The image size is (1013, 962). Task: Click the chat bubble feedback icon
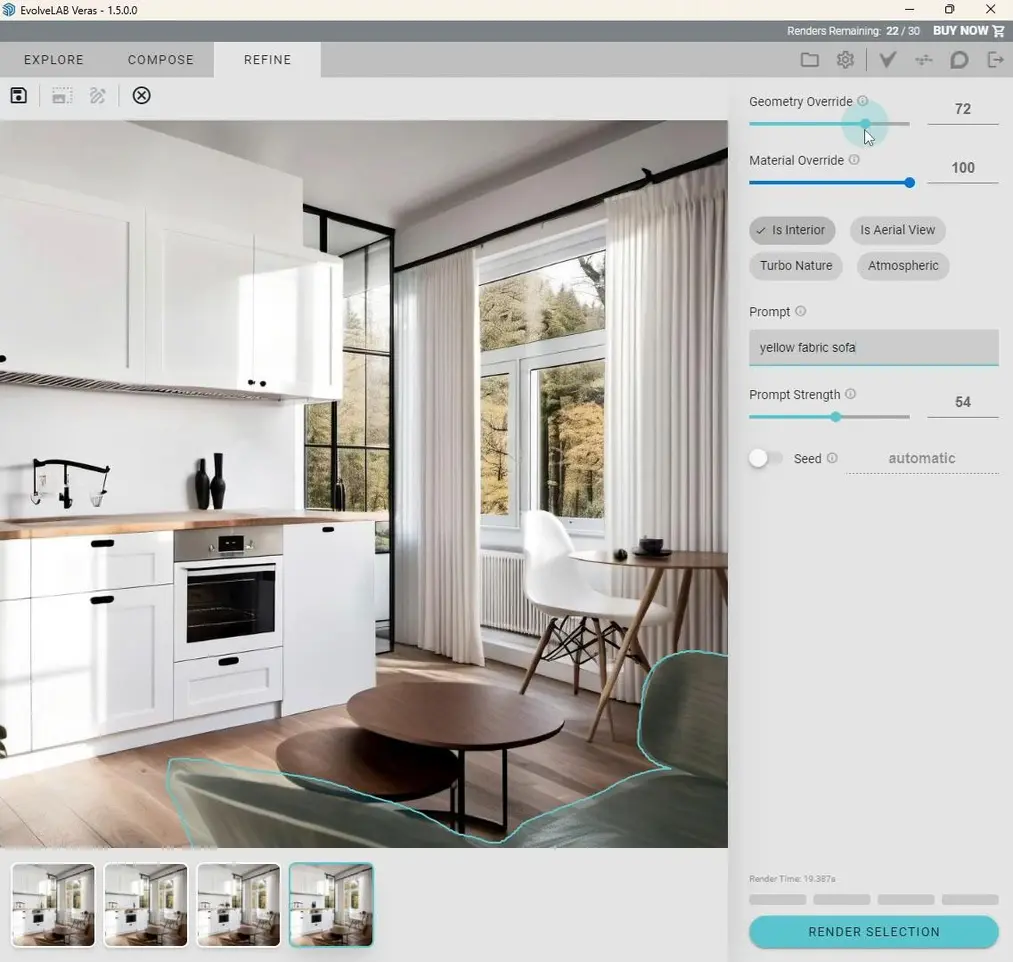tap(958, 60)
